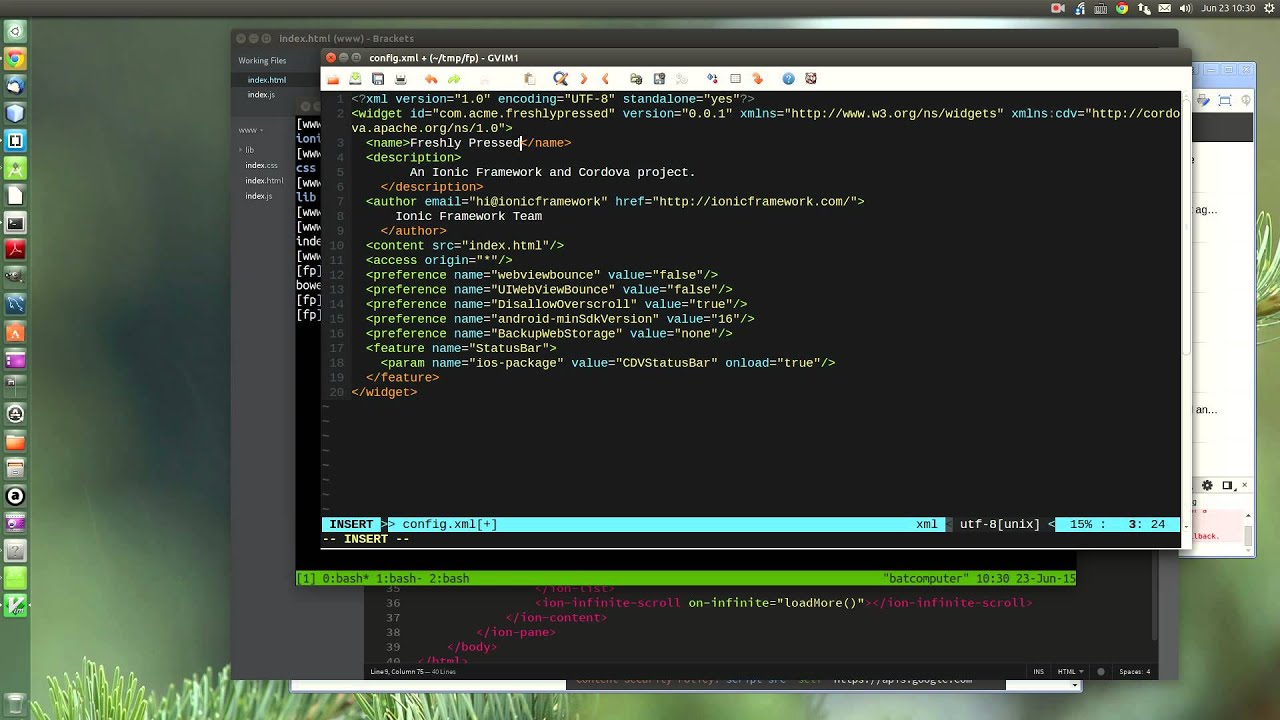The width and height of the screenshot is (1280, 720).
Task: Click the Build tags table icon
Action: (x=735, y=79)
